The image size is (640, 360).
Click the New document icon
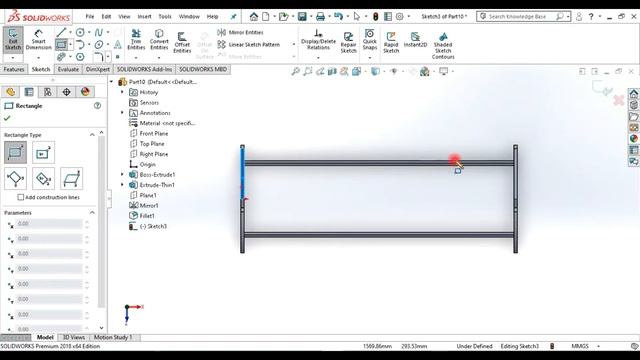(266, 16)
